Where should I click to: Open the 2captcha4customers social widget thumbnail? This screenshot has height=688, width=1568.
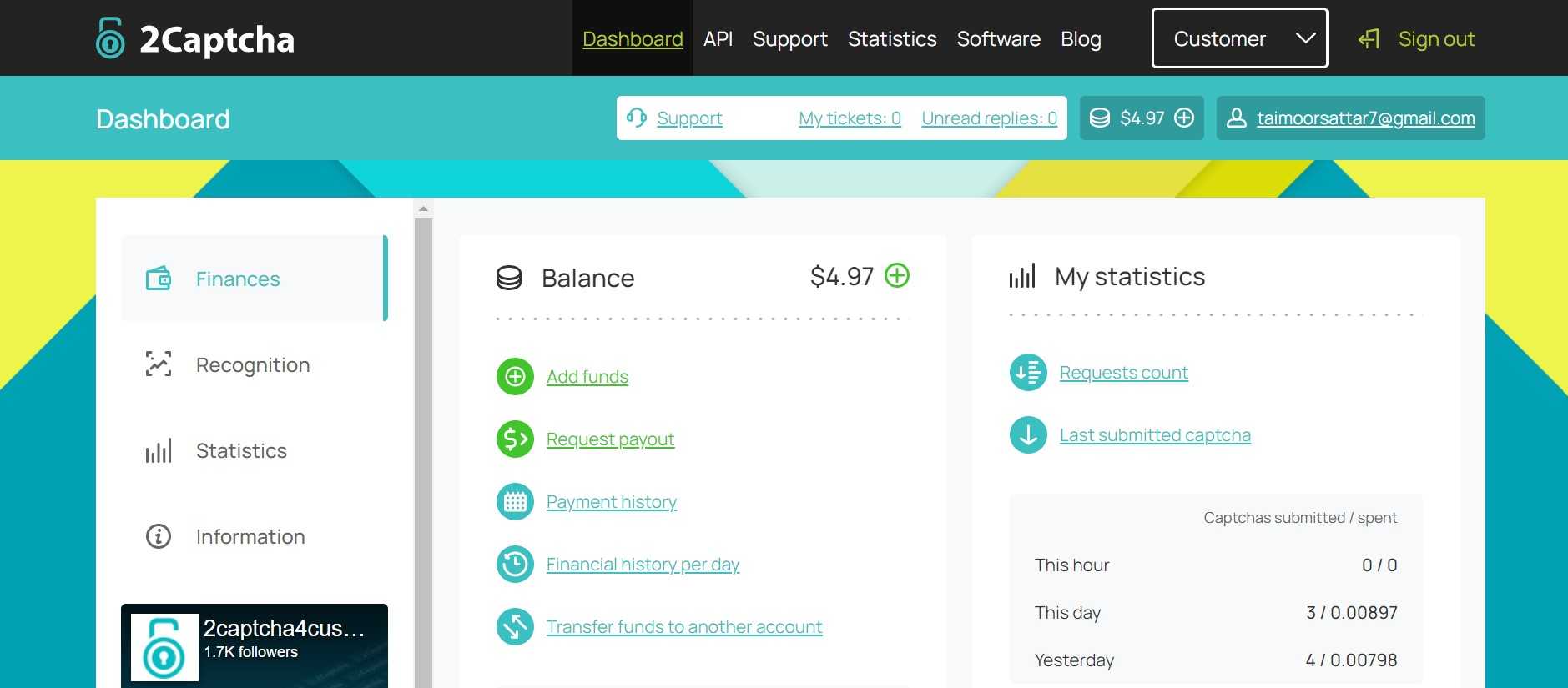coord(165,647)
